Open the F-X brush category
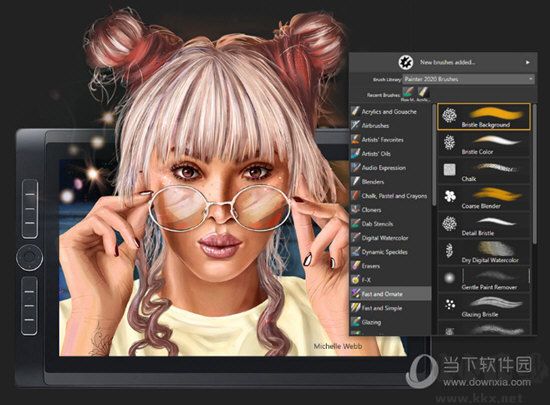Viewport: 550px width, 405px height. [390, 280]
